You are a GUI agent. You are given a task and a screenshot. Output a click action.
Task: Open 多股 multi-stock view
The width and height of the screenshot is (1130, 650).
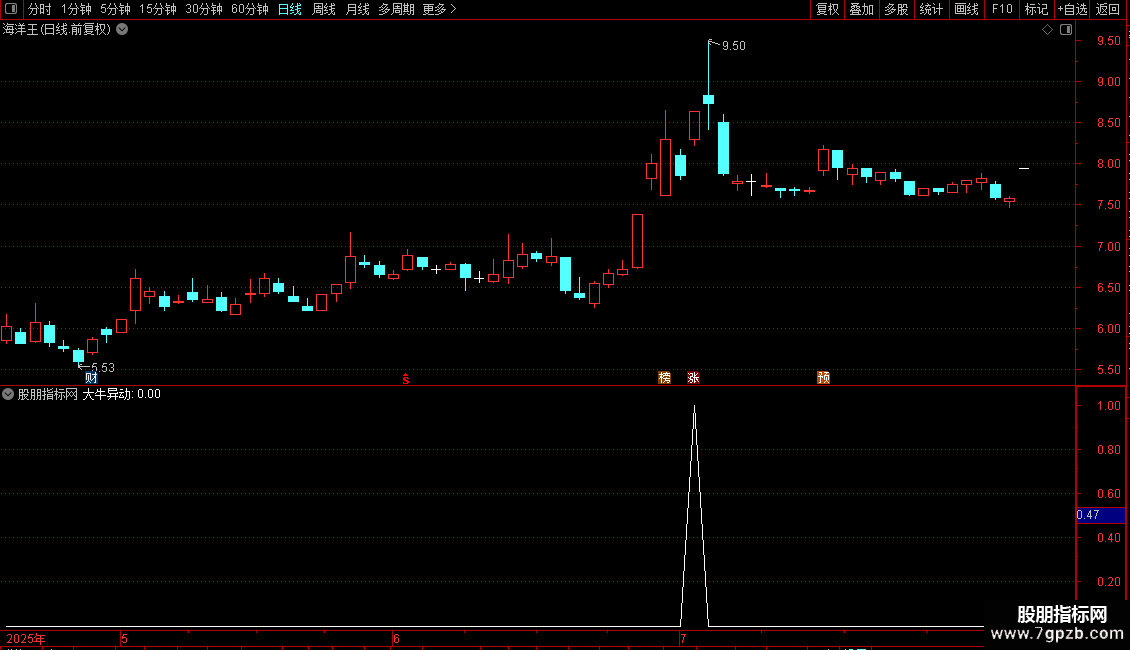click(896, 9)
